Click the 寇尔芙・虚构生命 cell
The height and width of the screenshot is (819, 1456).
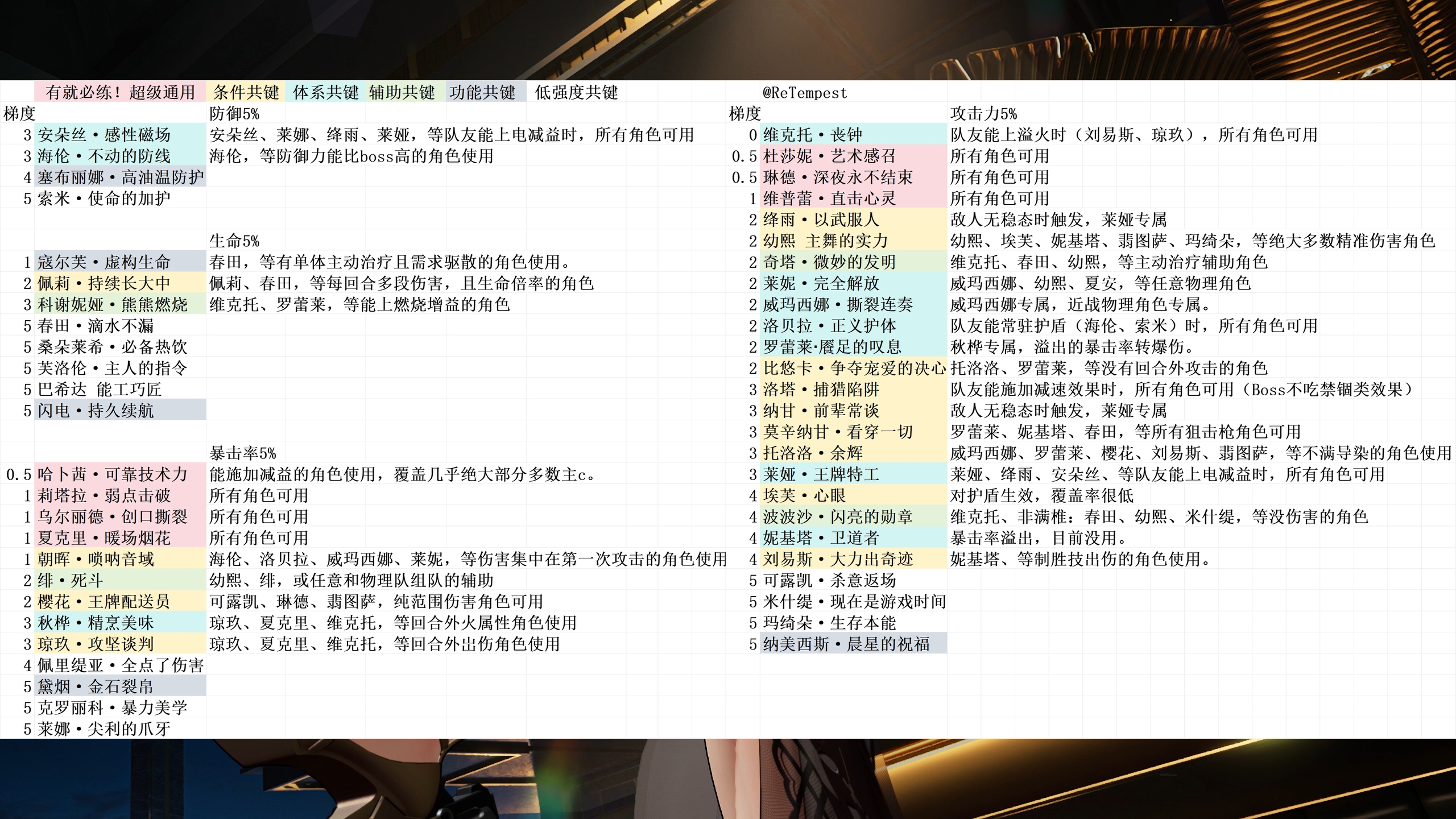(104, 262)
